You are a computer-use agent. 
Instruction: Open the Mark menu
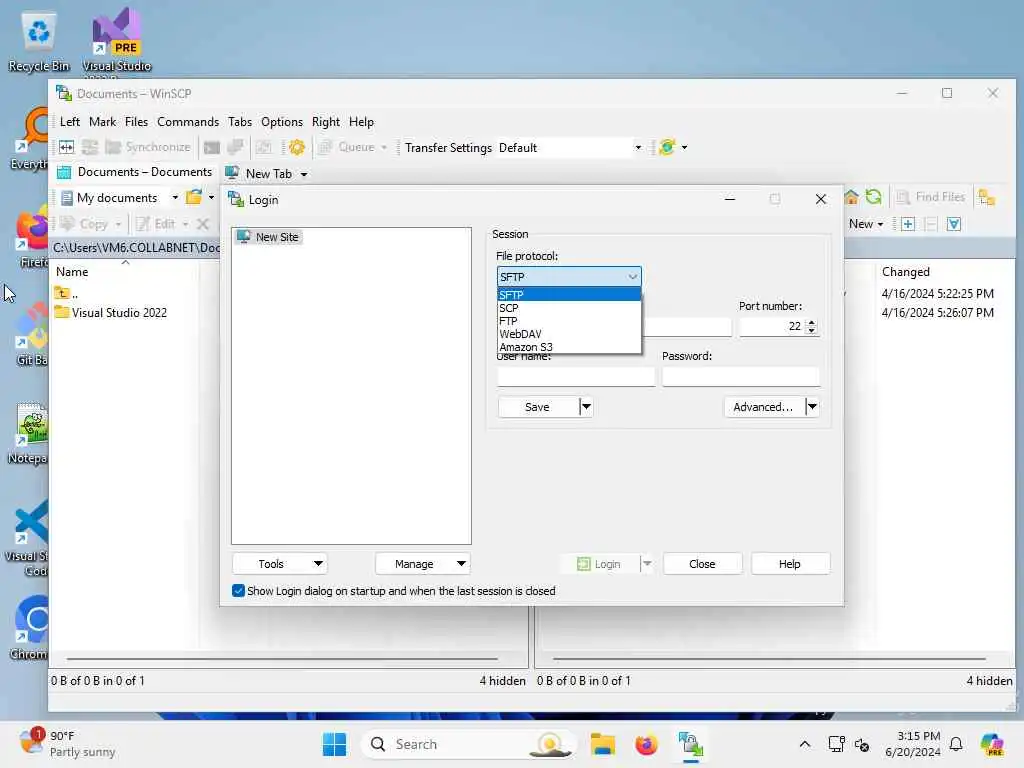[103, 122]
